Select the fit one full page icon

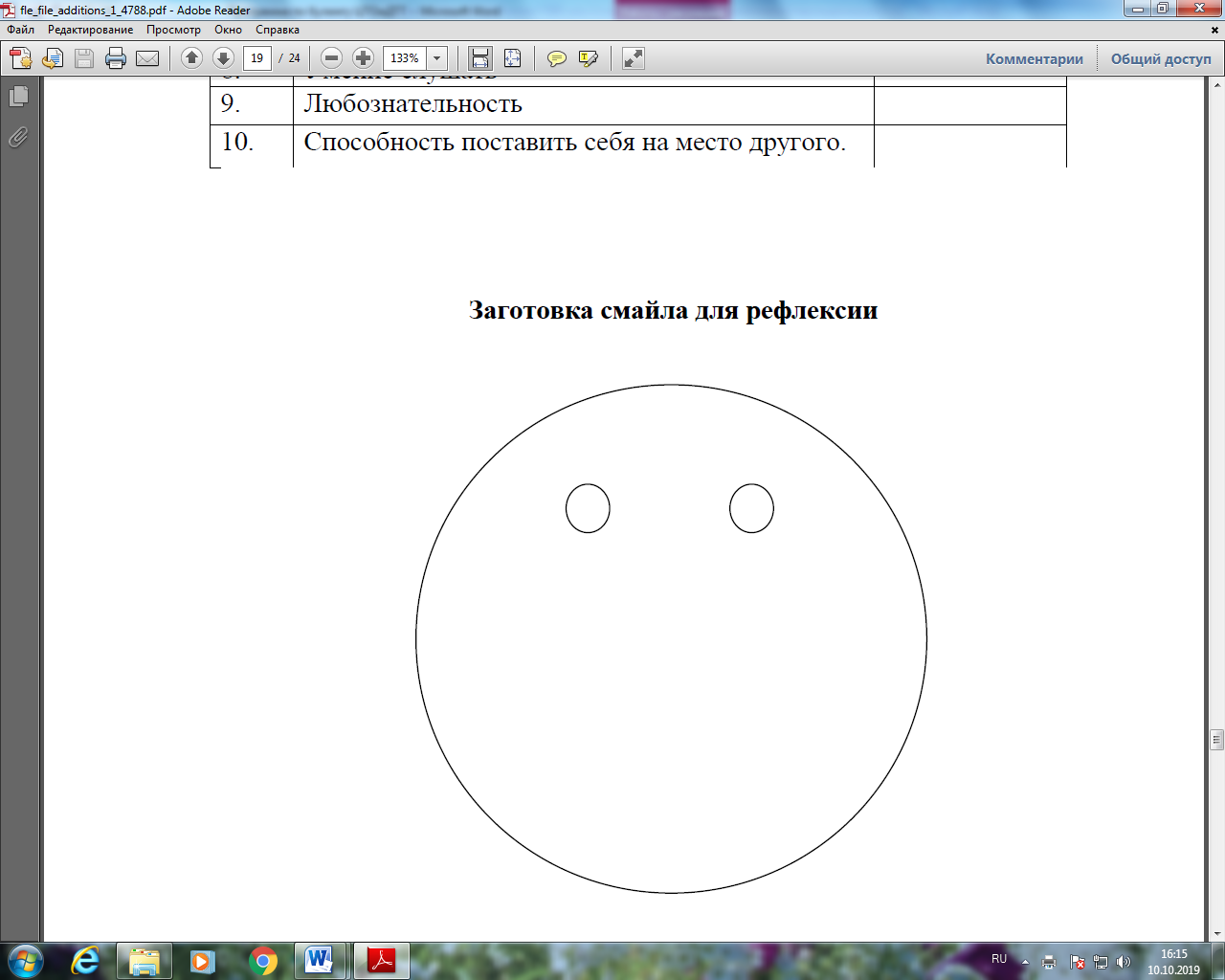(513, 58)
